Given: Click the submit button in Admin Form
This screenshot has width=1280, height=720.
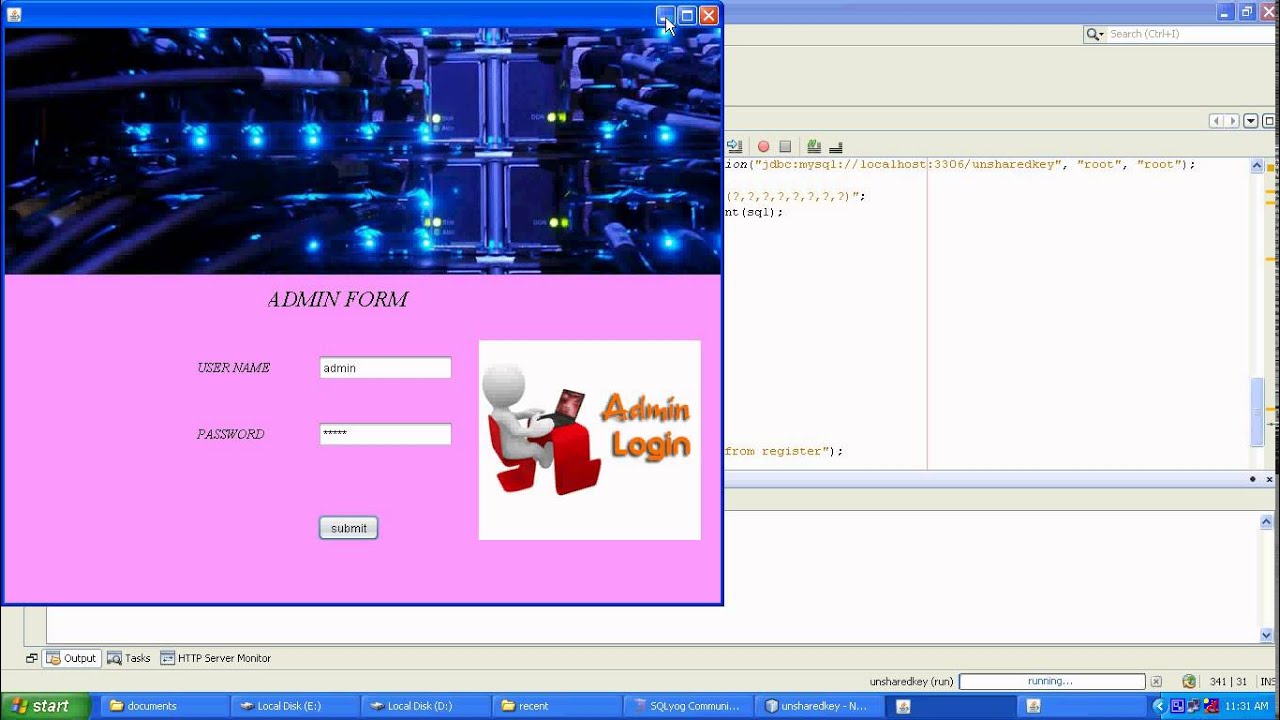Looking at the screenshot, I should pyautogui.click(x=348, y=528).
